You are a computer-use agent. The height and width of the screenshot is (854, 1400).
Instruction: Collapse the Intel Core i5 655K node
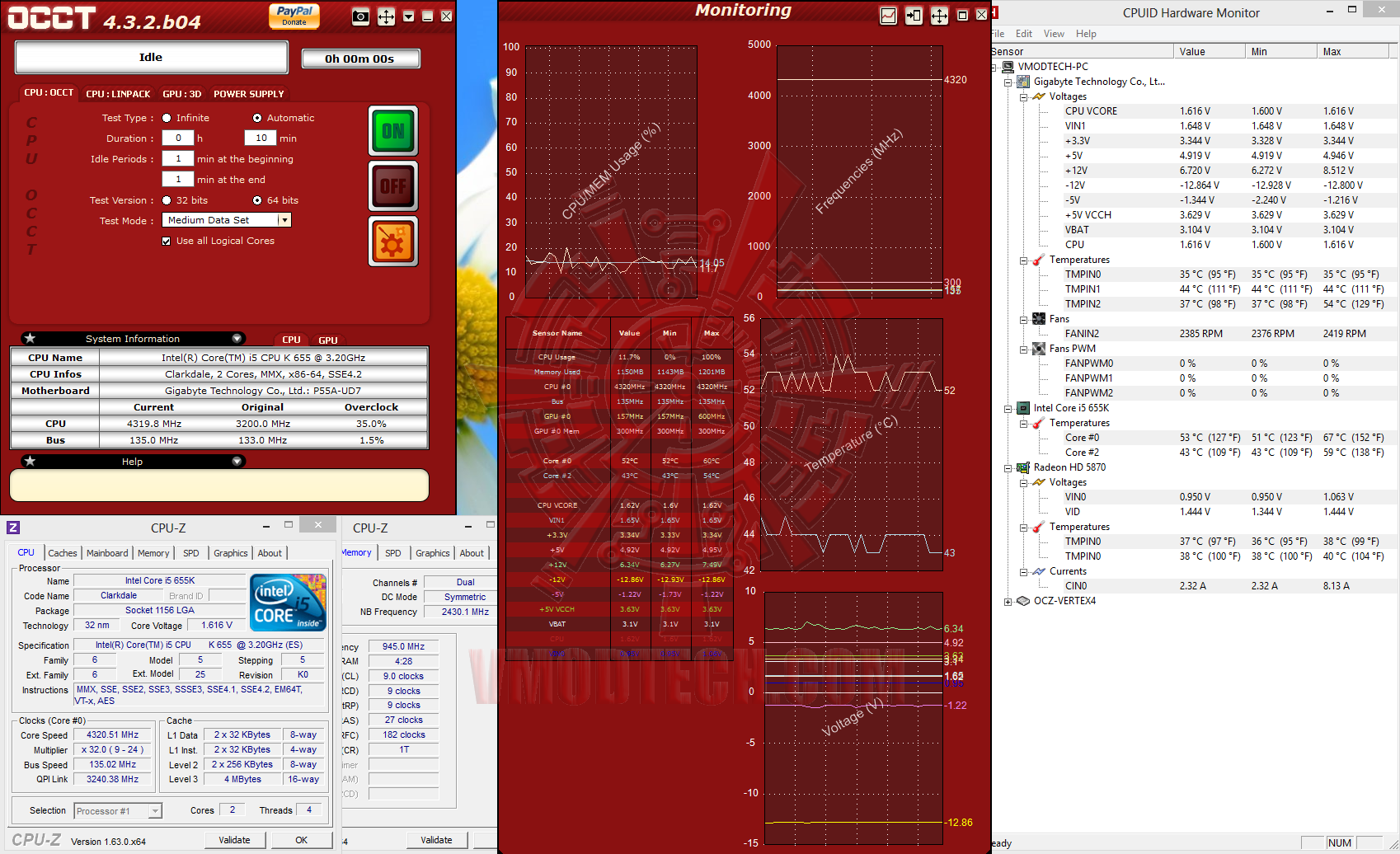pos(1008,409)
